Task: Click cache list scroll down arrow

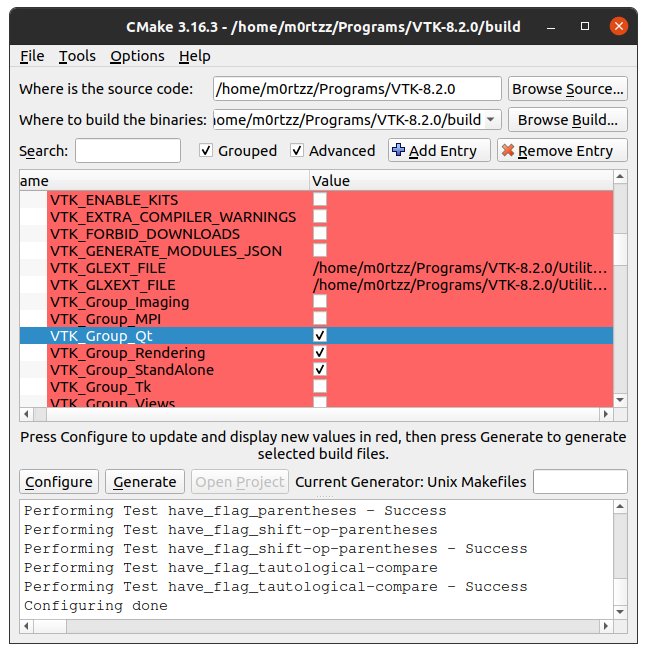Action: (x=620, y=400)
